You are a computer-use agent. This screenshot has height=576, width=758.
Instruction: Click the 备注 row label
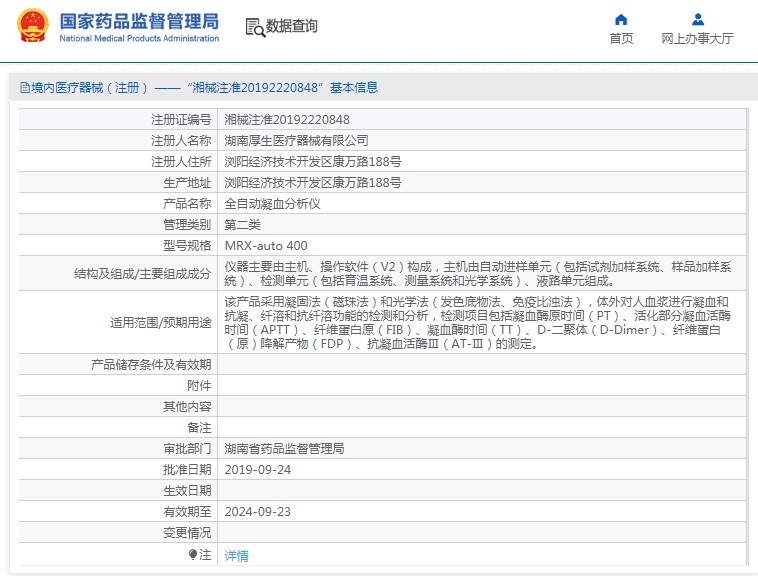point(200,428)
